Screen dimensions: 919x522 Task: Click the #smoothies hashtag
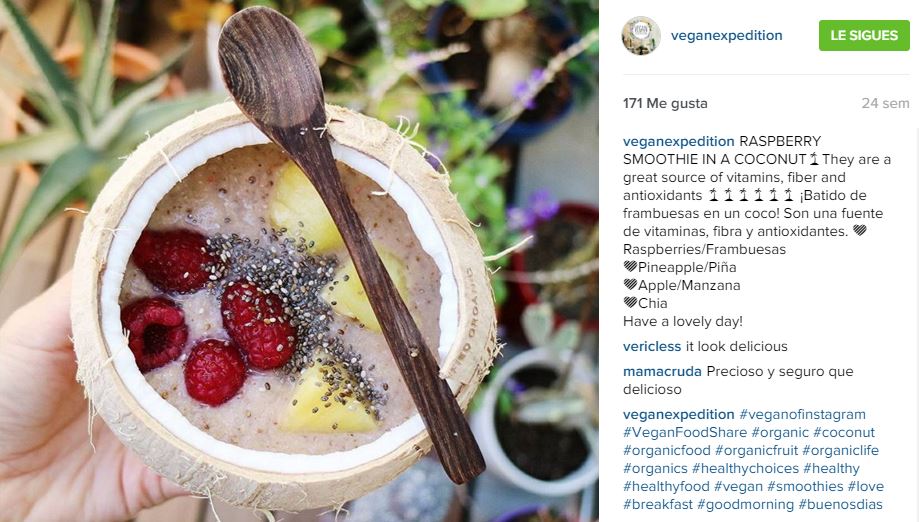[805, 486]
